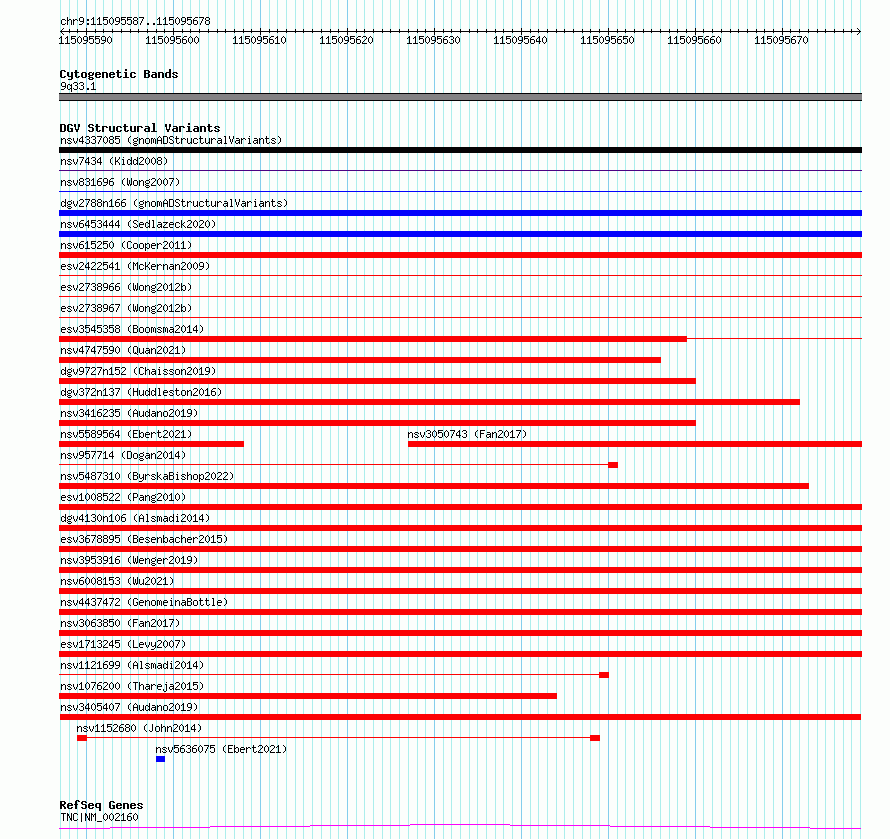Click the red bar under nsv4747590 (Quan2021)

pos(360,360)
